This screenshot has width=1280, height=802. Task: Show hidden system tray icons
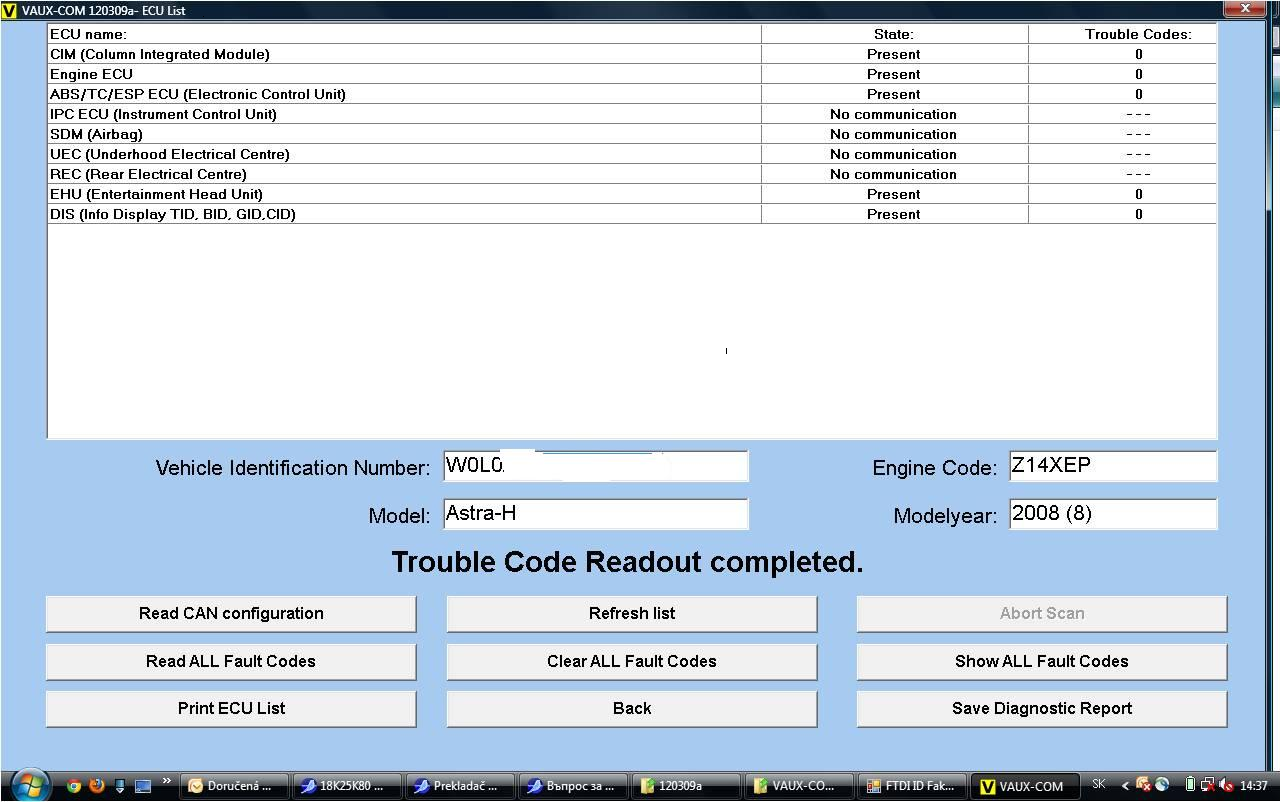click(1125, 786)
